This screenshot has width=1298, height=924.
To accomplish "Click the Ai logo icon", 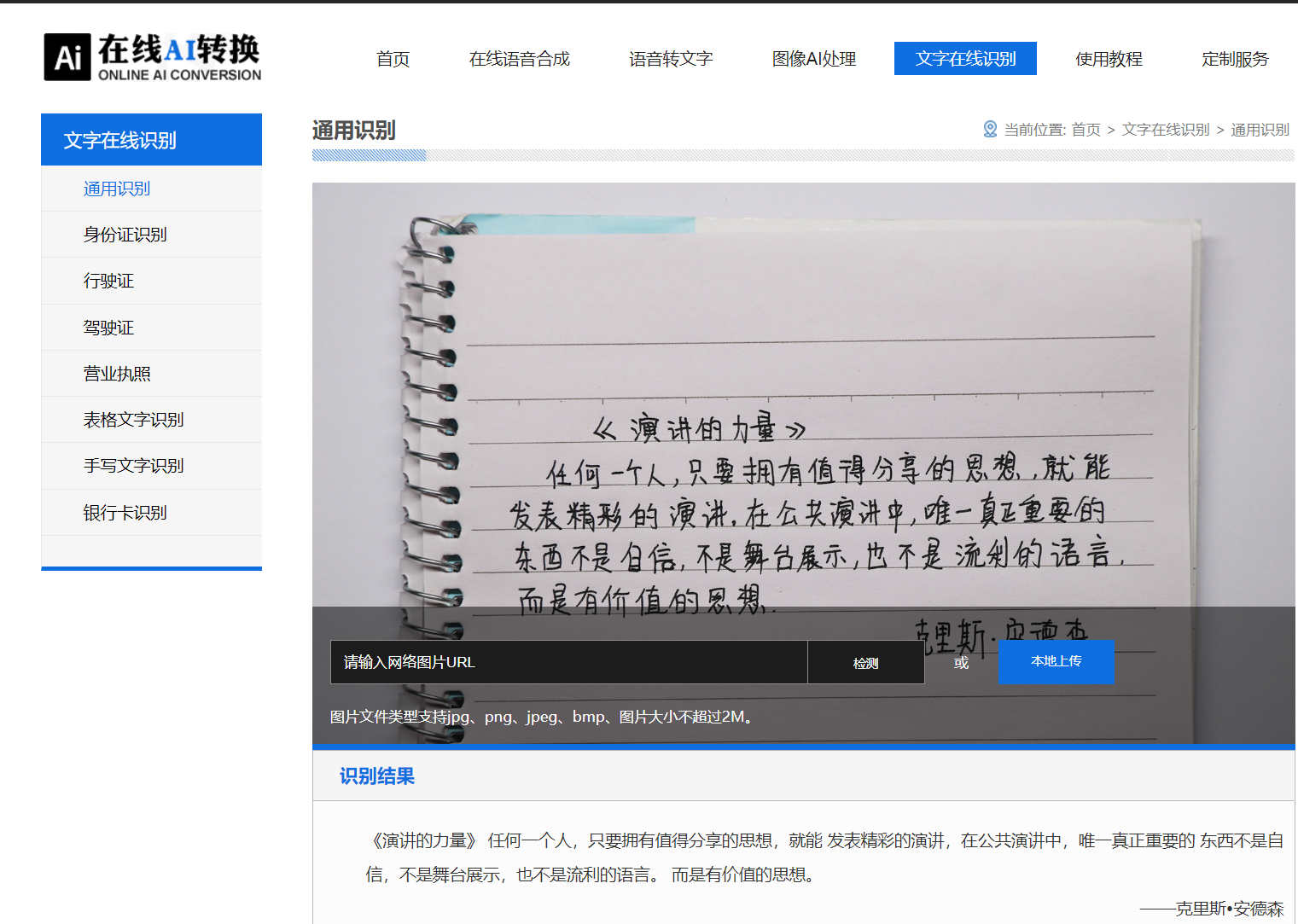I will click(x=67, y=57).
